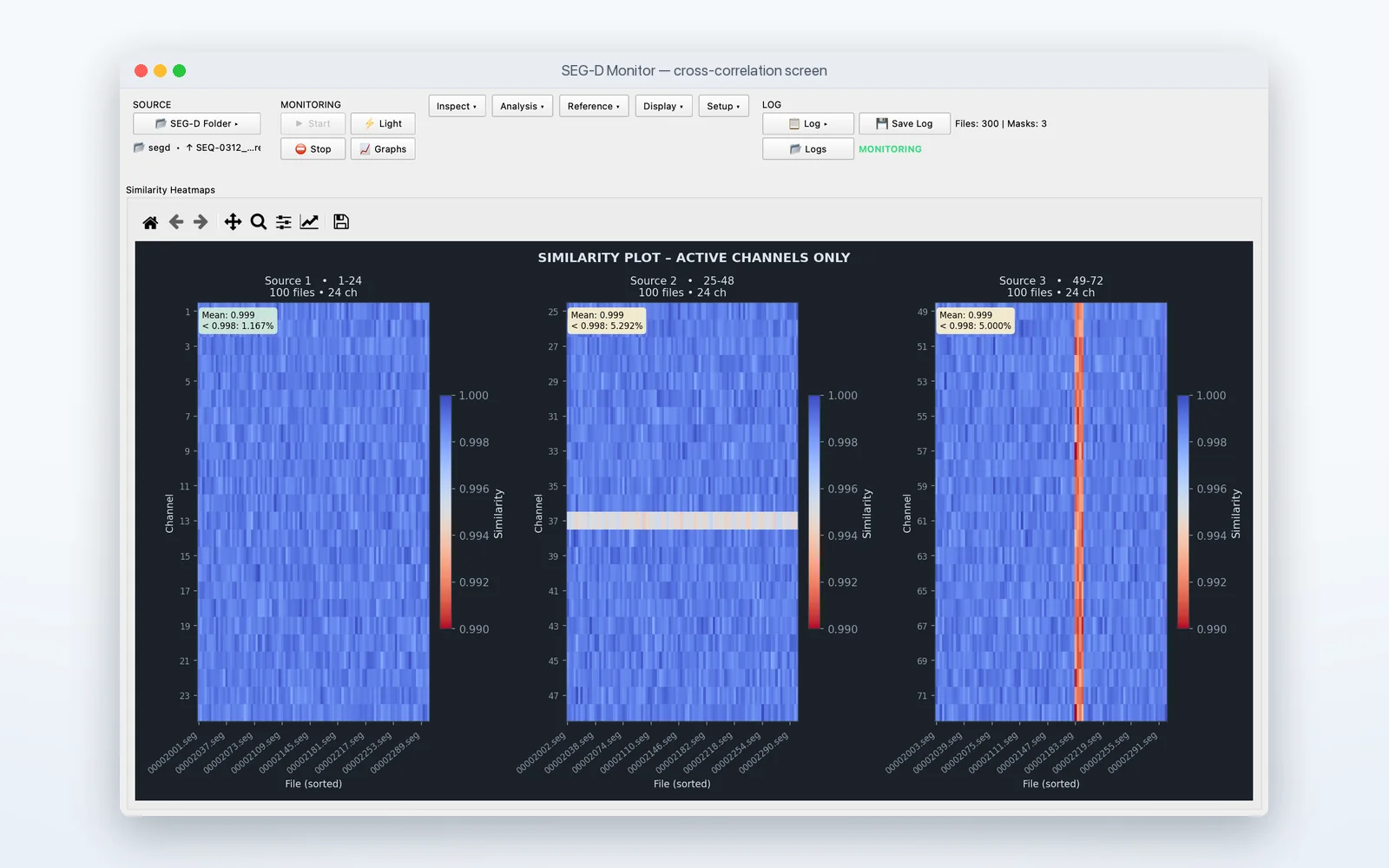1389x868 pixels.
Task: Click the Source 1 heatmap
Action: click(x=313, y=512)
